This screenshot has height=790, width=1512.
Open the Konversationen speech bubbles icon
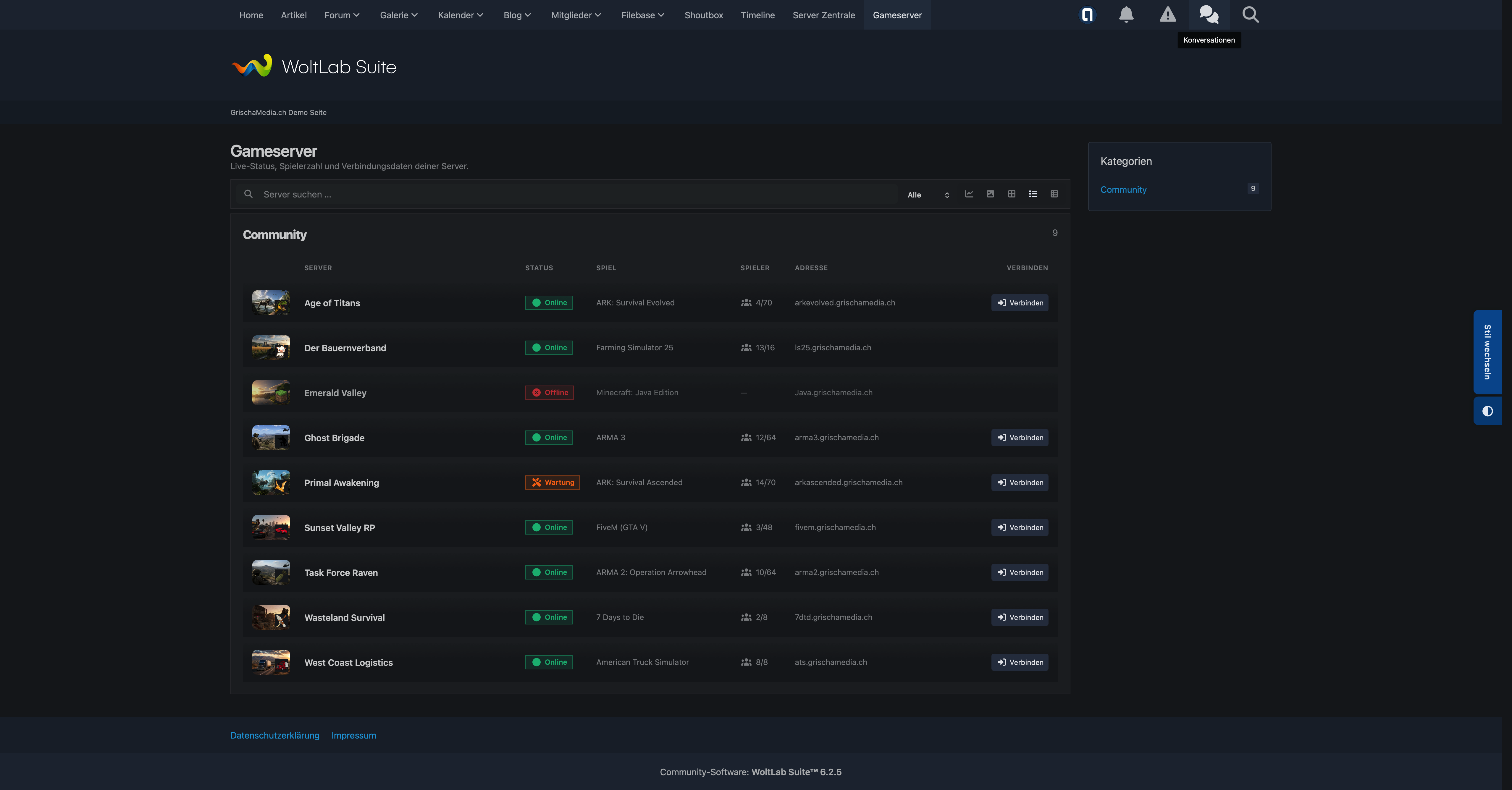[1209, 15]
